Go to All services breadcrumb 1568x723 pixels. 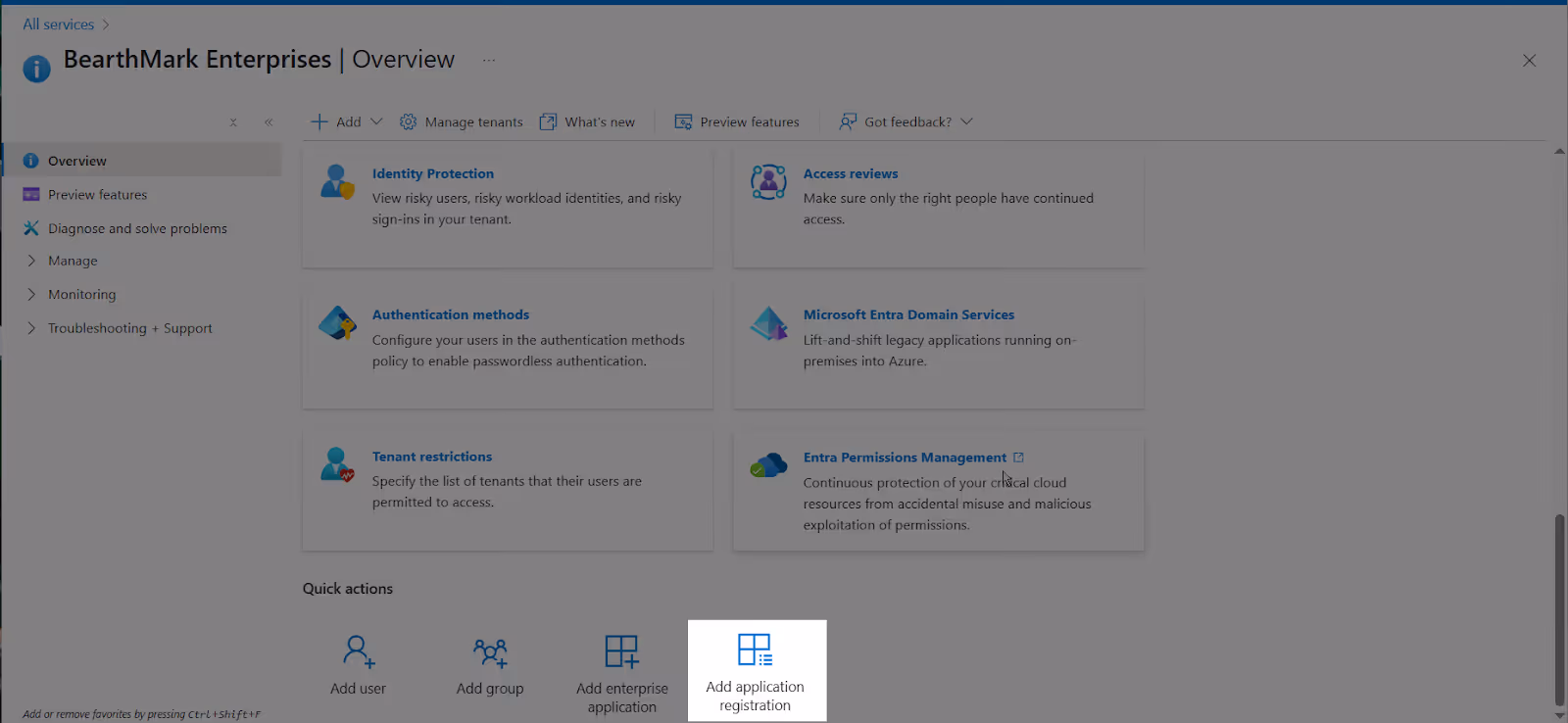pyautogui.click(x=59, y=24)
